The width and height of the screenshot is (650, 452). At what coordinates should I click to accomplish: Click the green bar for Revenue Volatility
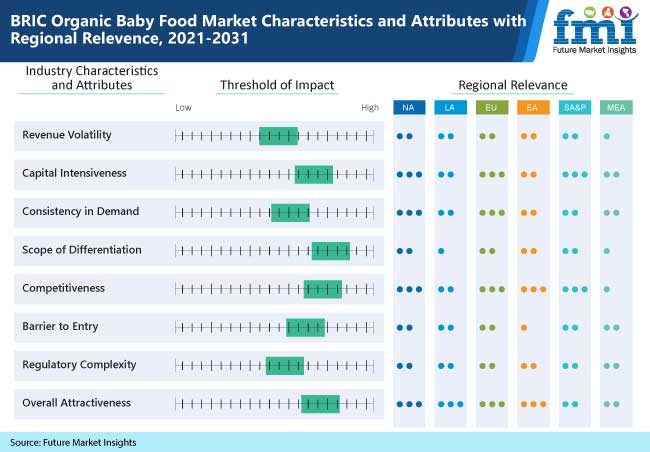click(279, 136)
